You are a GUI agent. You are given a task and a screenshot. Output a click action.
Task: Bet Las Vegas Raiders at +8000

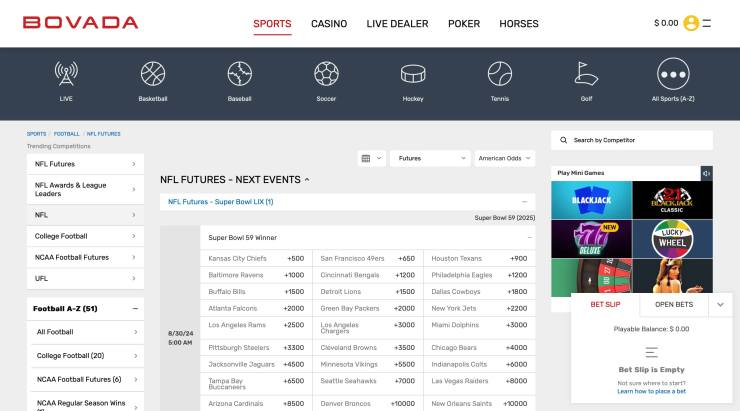(479, 384)
